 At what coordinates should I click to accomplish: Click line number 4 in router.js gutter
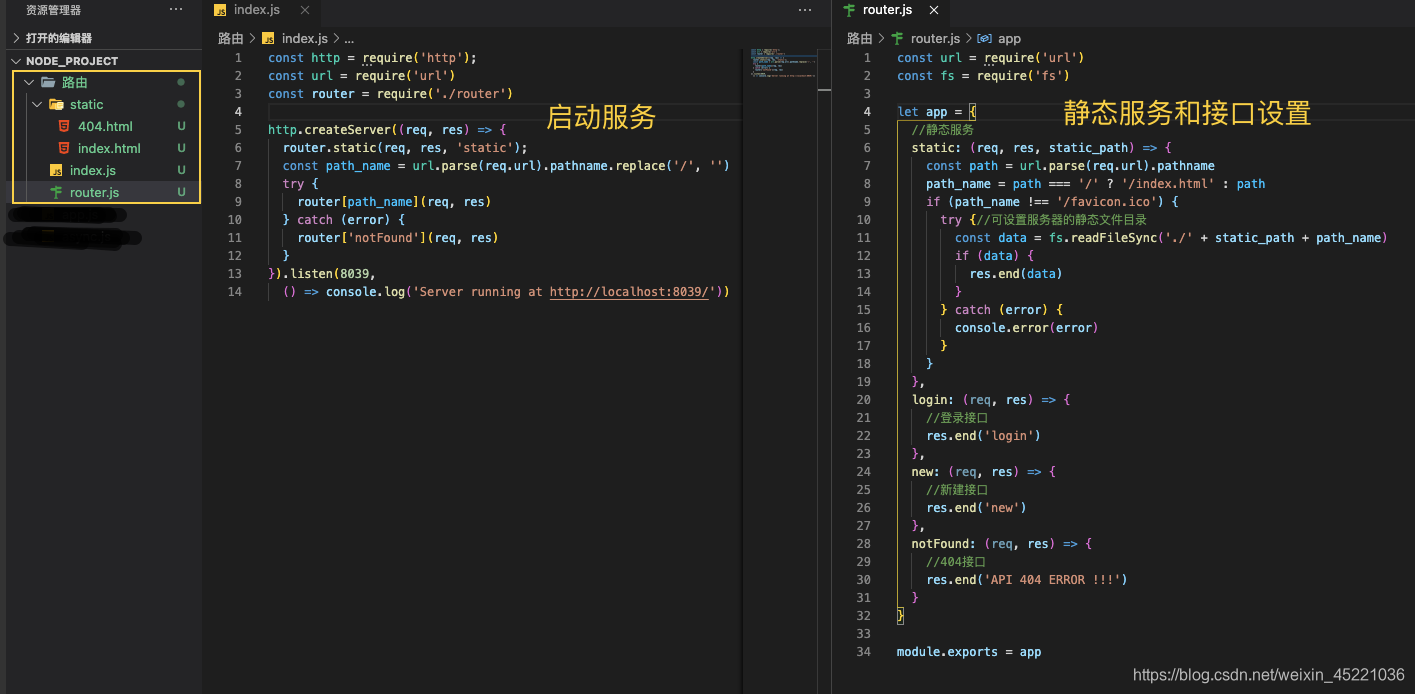[x=867, y=112]
